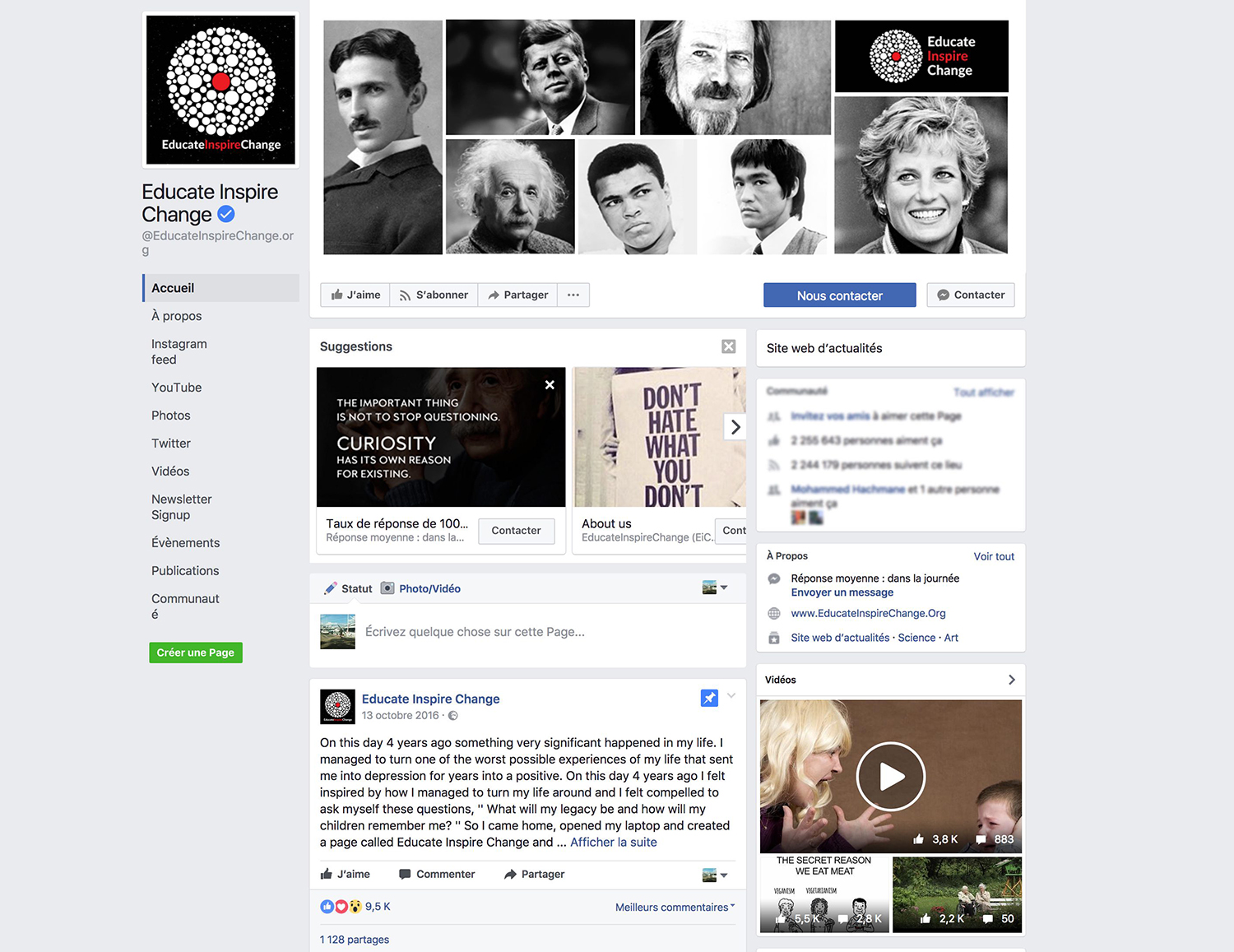Viewport: 1234px width, 952px height.
Task: Click the blue verified badge beside page name
Action: [226, 215]
